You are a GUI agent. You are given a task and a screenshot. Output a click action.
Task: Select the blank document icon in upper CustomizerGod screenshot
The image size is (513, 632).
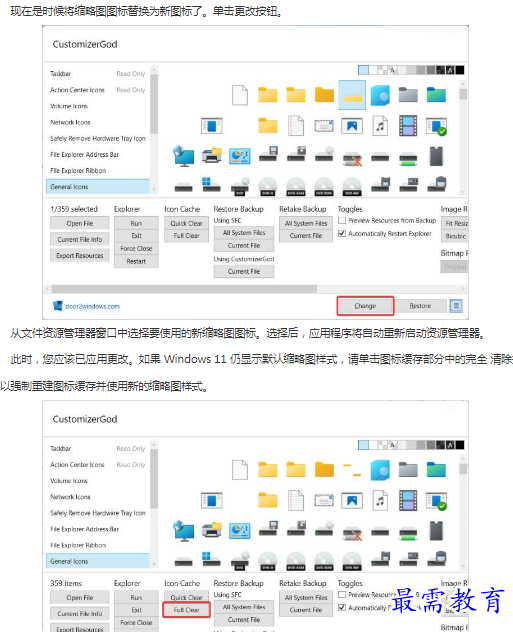click(x=240, y=95)
